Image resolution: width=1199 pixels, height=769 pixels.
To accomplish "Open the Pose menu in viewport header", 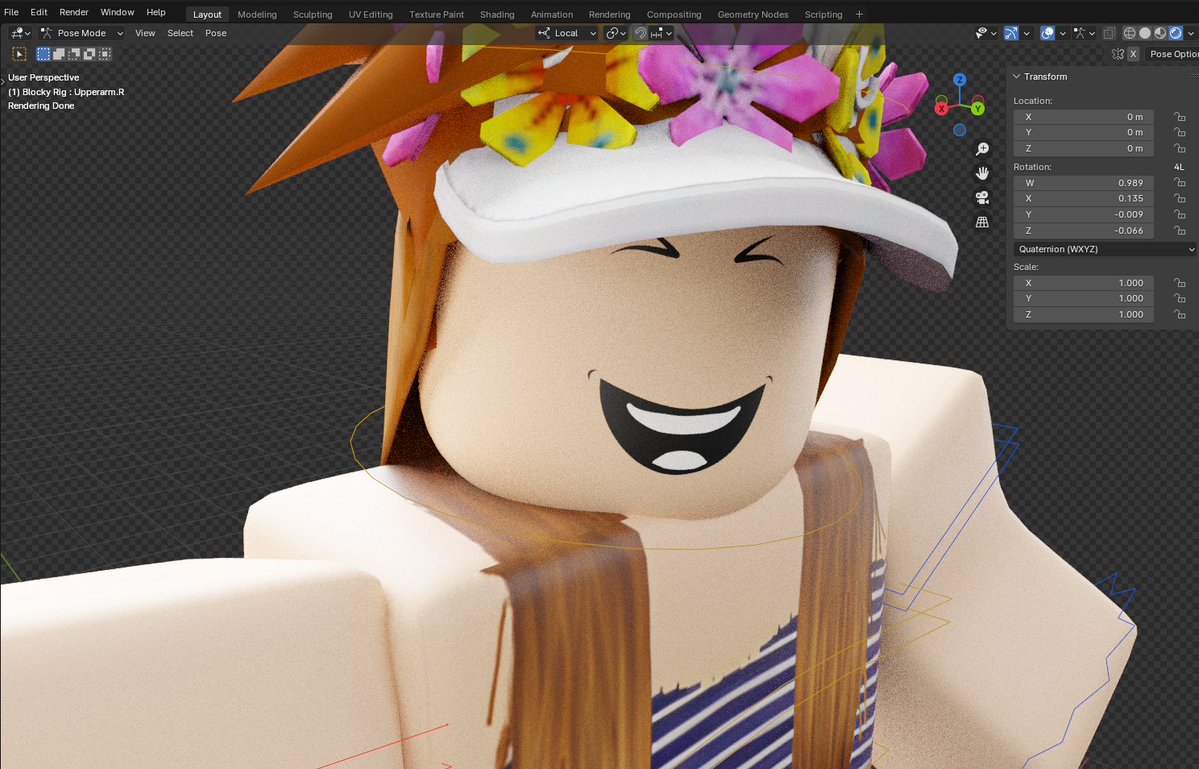I will pyautogui.click(x=216, y=33).
